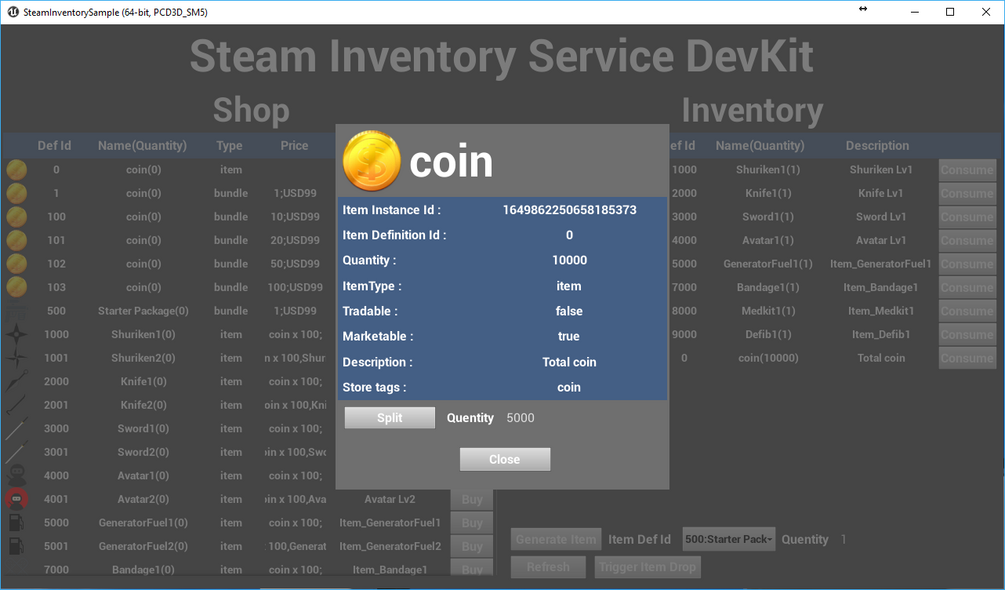Select Starter Package(0) in shop list

click(143, 311)
